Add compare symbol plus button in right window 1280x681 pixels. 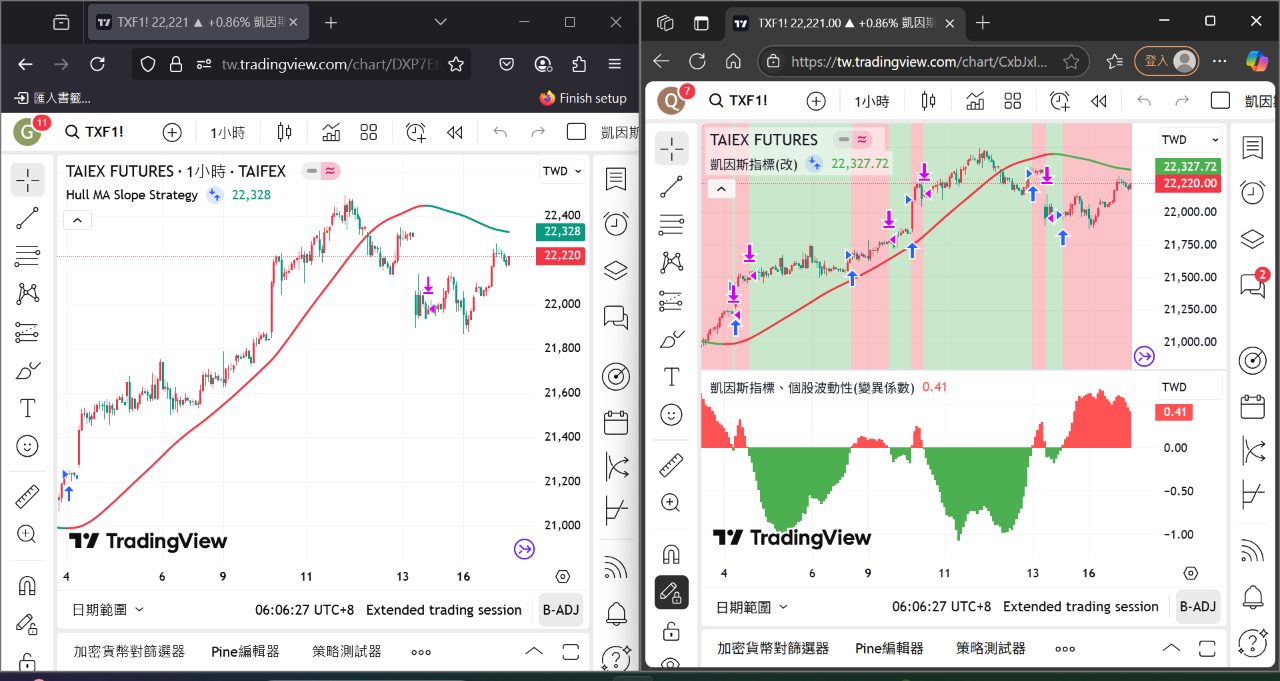coord(816,100)
